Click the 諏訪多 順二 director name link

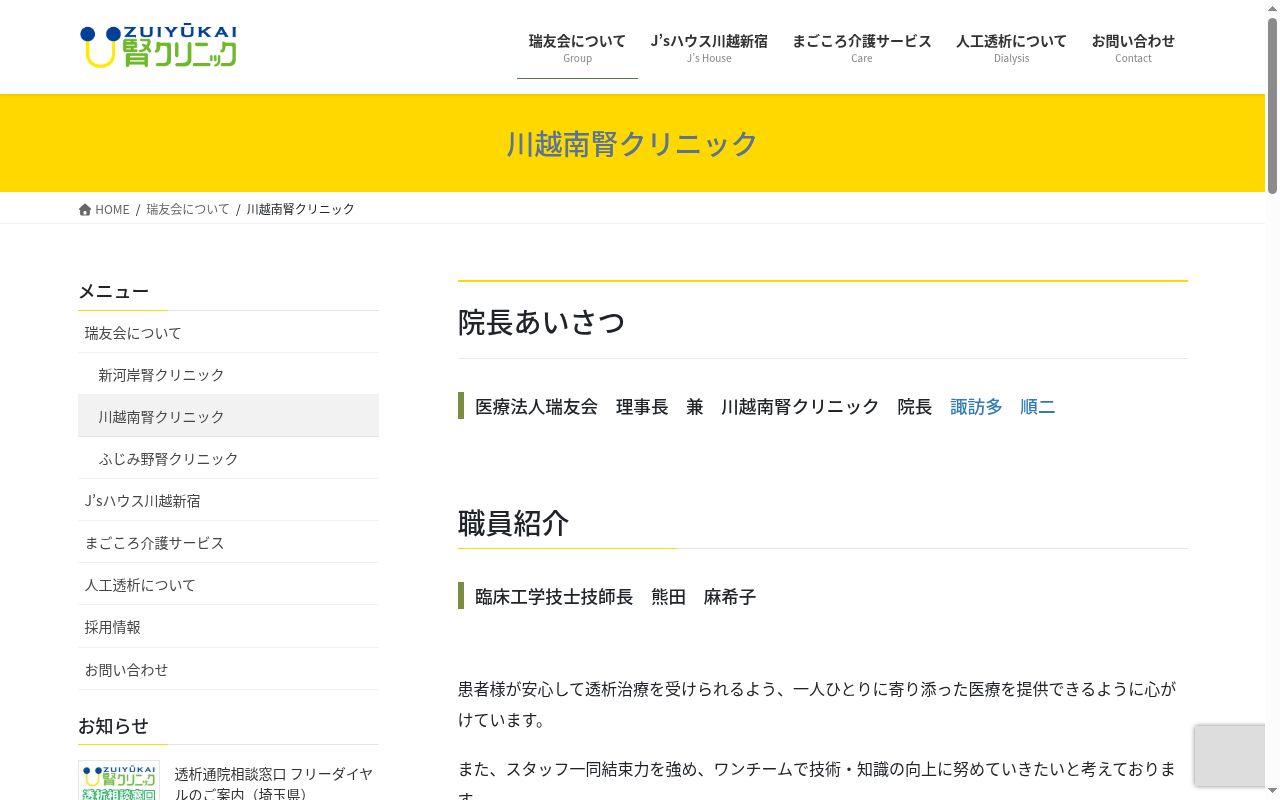pos(1002,407)
